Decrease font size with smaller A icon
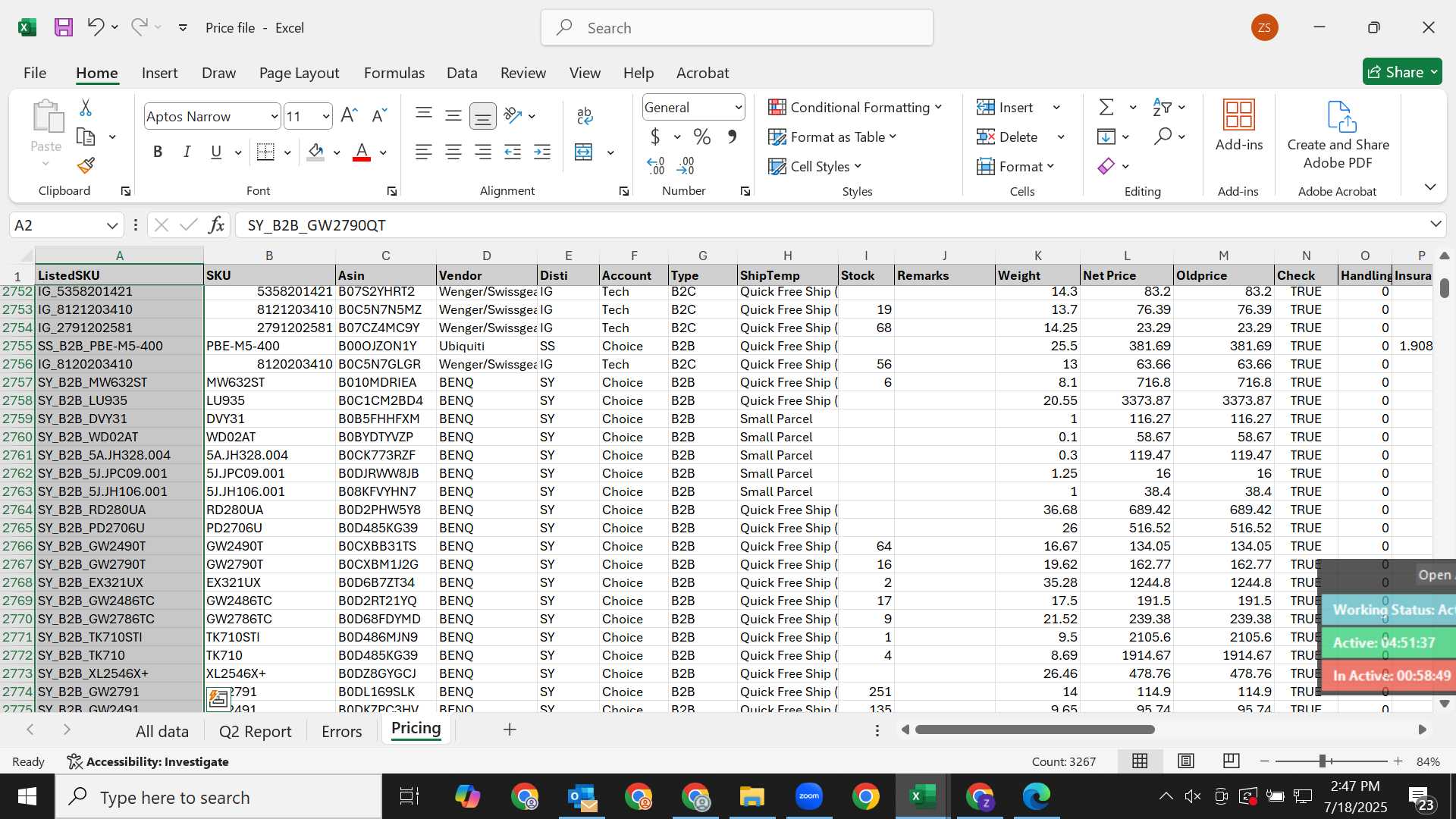The width and height of the screenshot is (1456, 819). click(x=379, y=115)
